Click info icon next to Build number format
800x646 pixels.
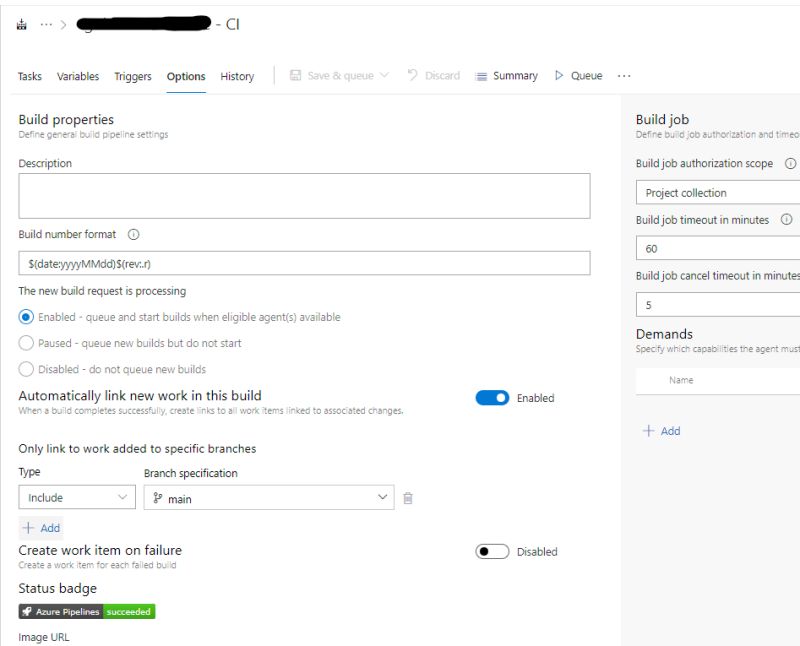135,234
